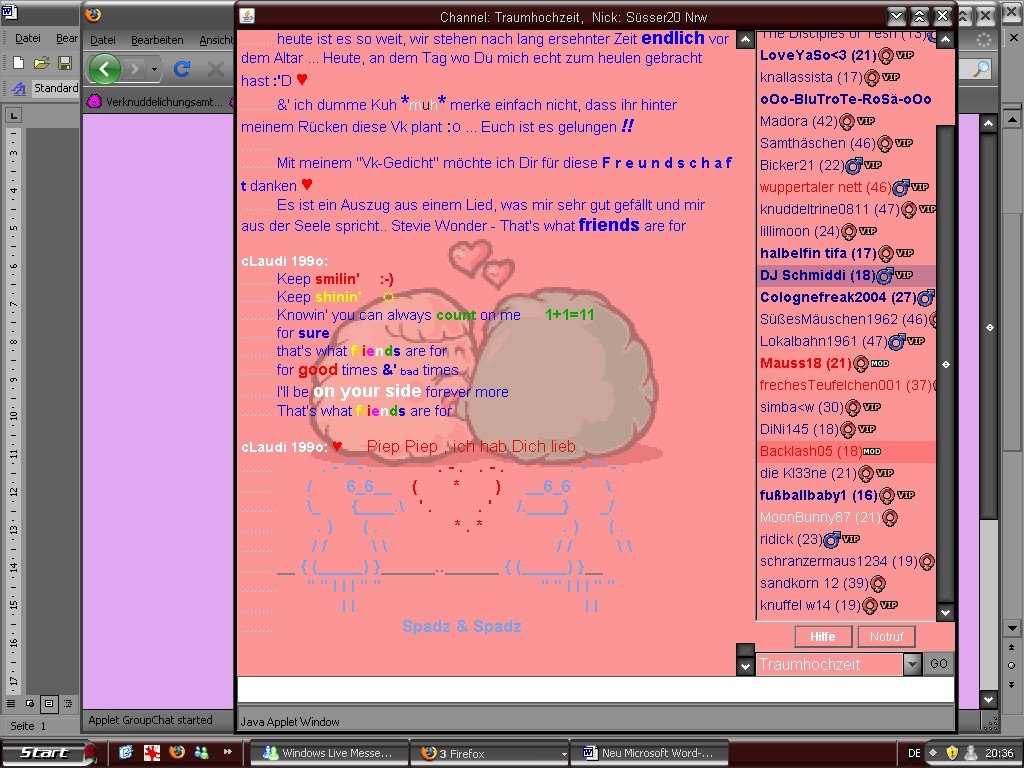Image resolution: width=1024 pixels, height=768 pixels.
Task: Click DE language indicator in taskbar
Action: [x=914, y=753]
